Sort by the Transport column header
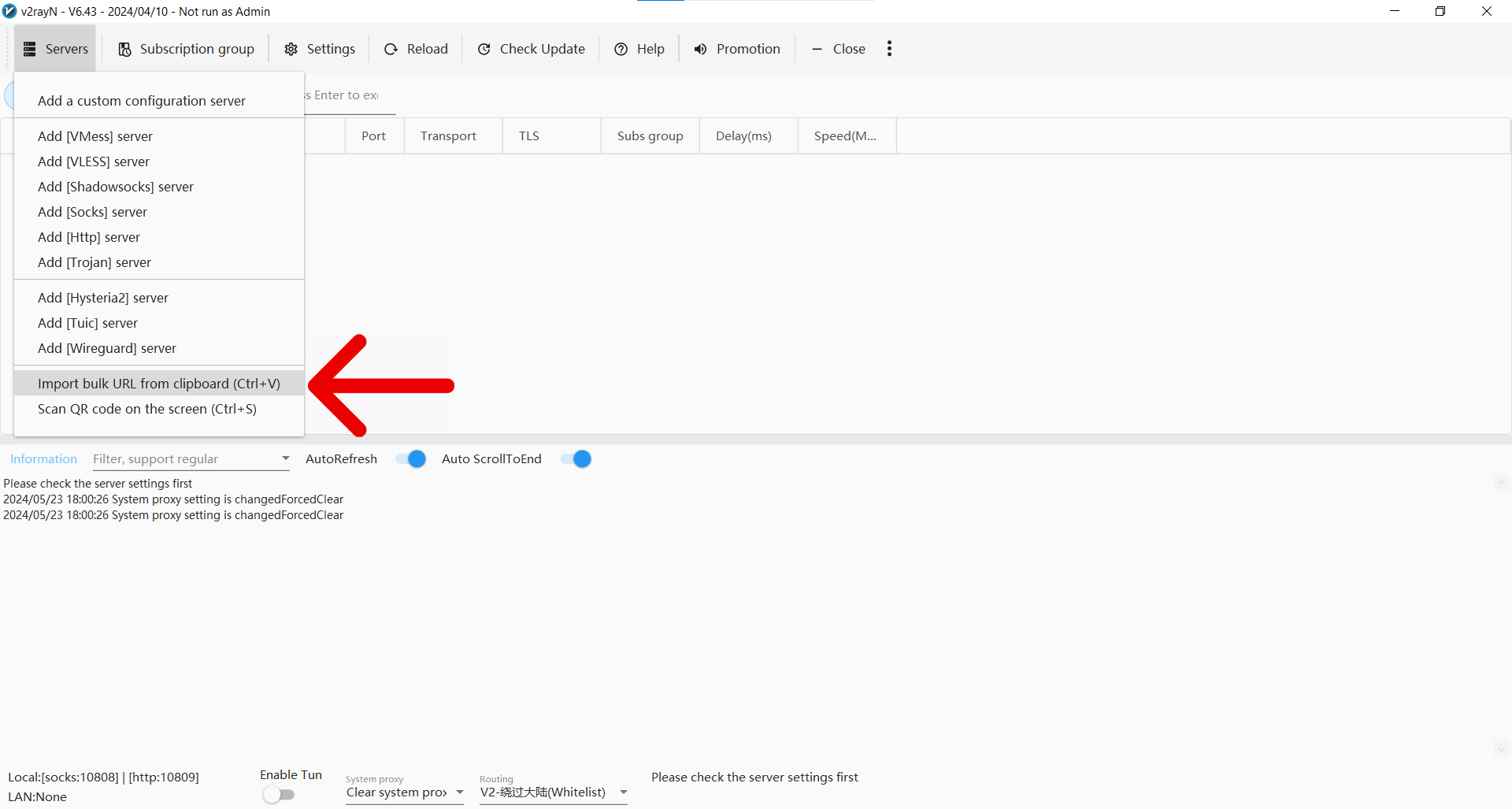Viewport: 1512px width, 809px height. (x=453, y=136)
